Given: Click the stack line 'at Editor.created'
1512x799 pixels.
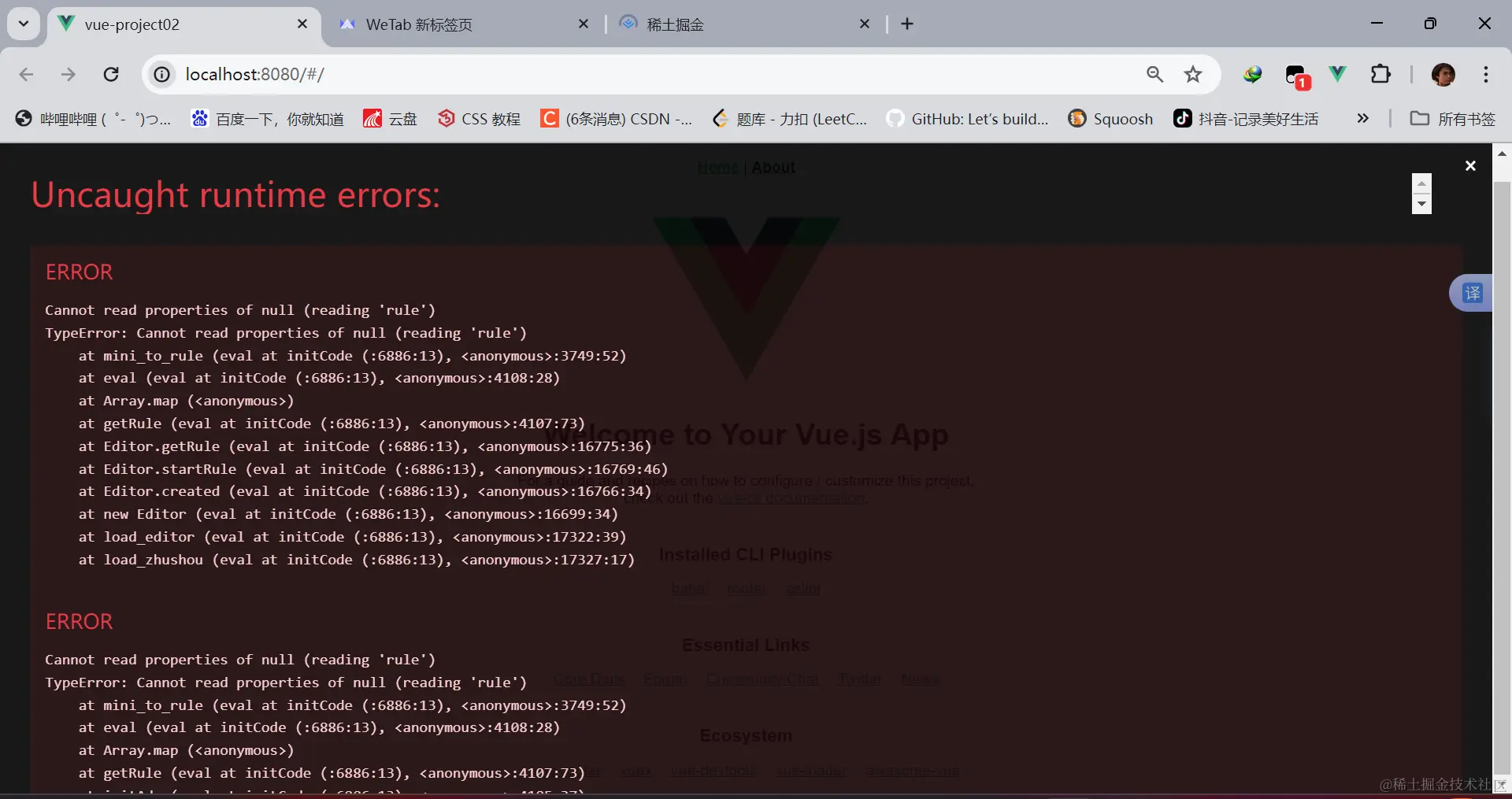Looking at the screenshot, I should click(x=365, y=491).
